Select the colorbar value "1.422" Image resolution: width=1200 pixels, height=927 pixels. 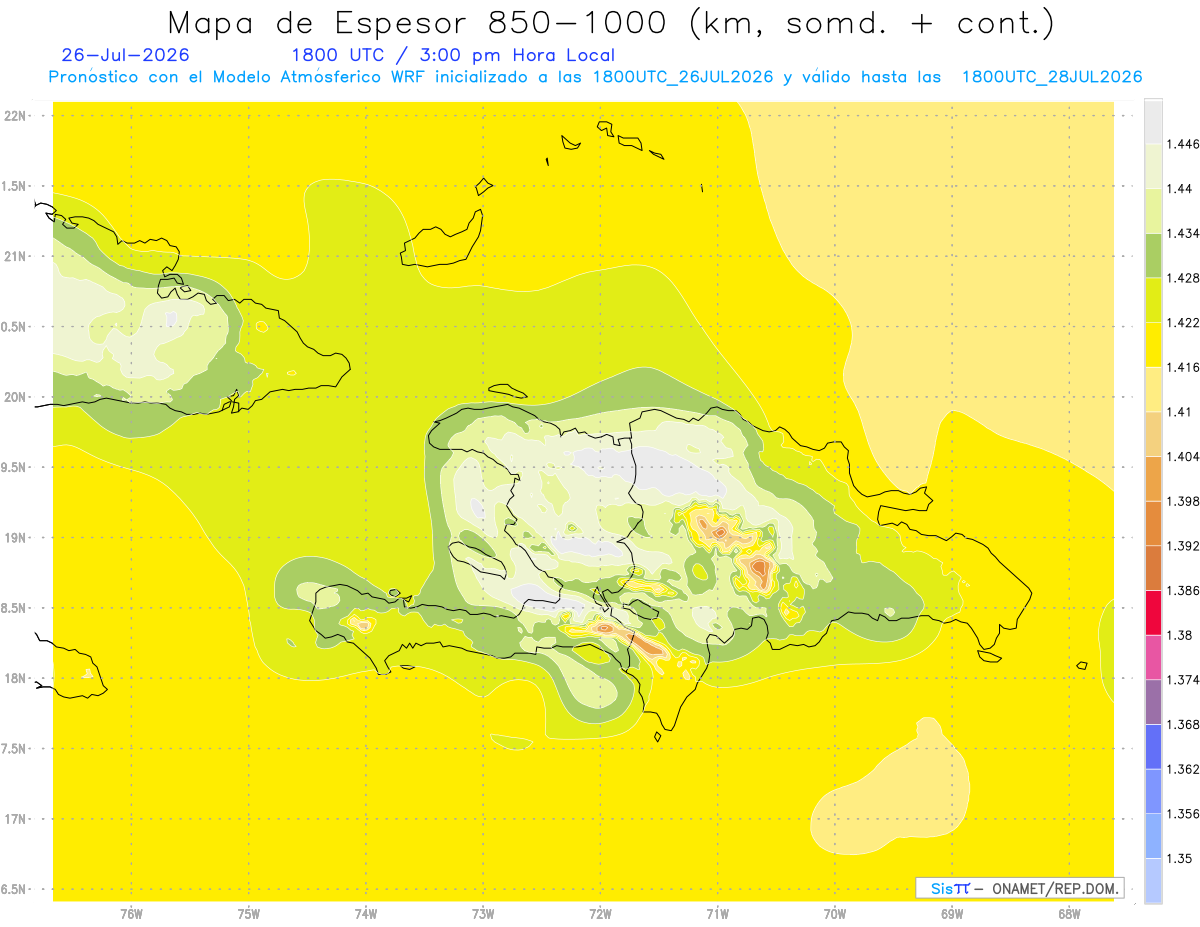[x=1185, y=323]
